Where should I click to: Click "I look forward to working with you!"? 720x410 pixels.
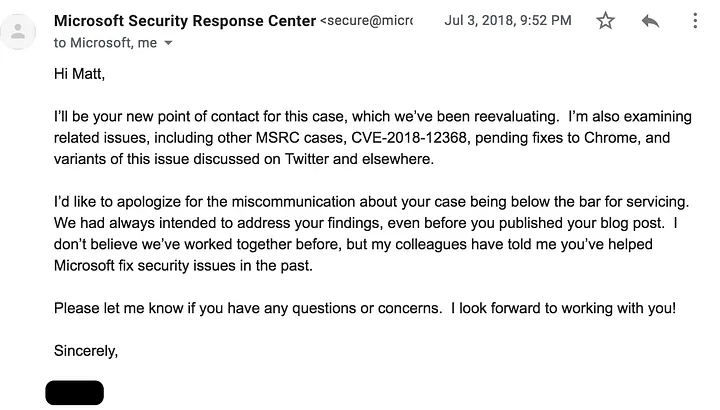tap(564, 307)
